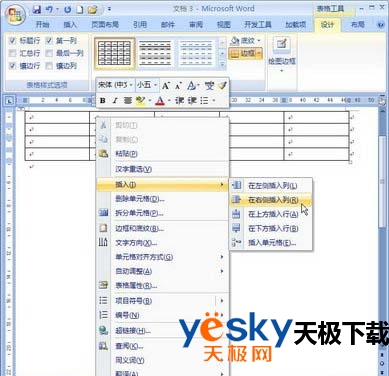The width and height of the screenshot is (389, 376).
Task: Toggle the 第一列 first column checkbox
Action: tap(49, 41)
